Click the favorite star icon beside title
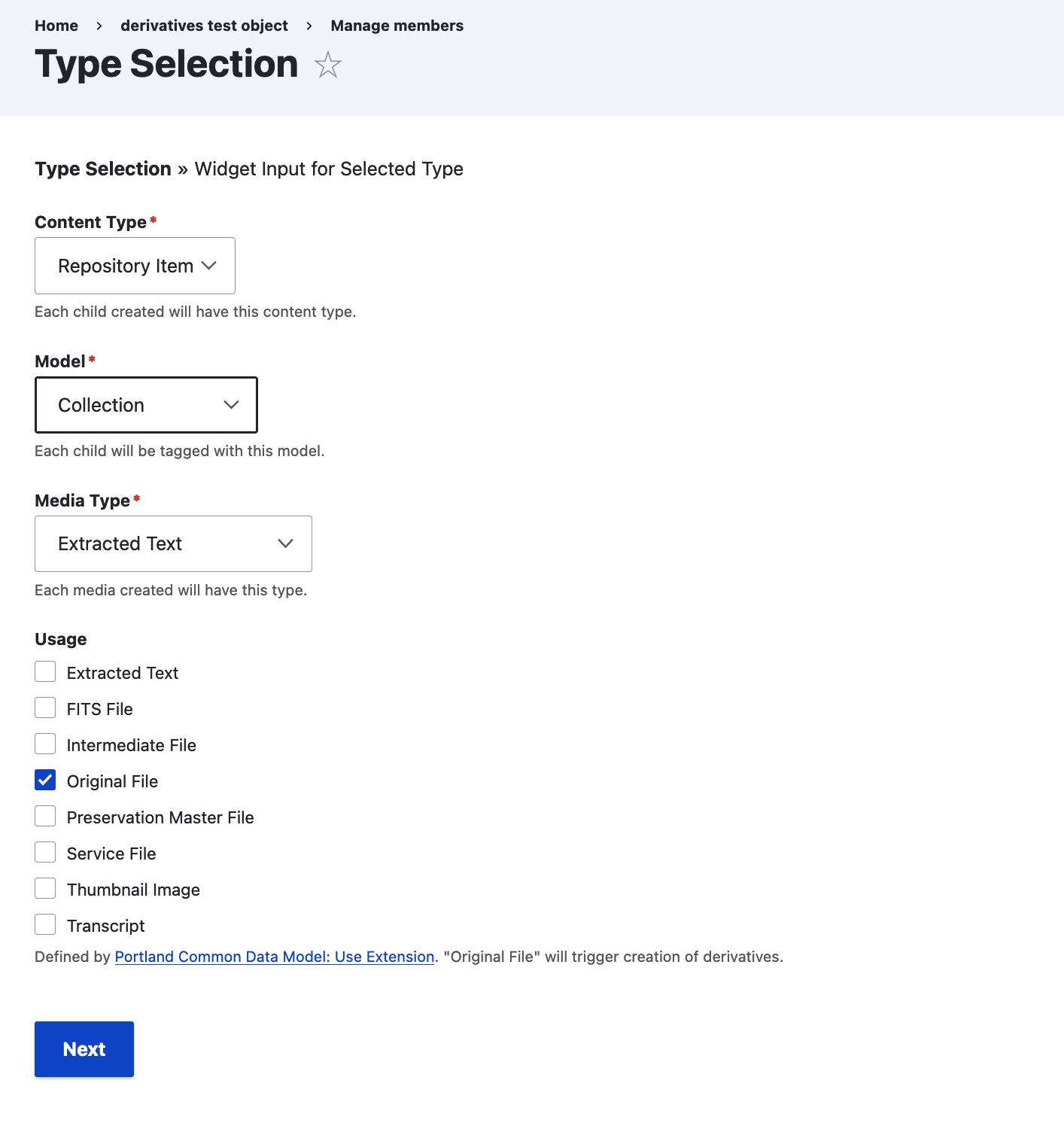Image resolution: width=1064 pixels, height=1129 pixels. click(x=327, y=65)
